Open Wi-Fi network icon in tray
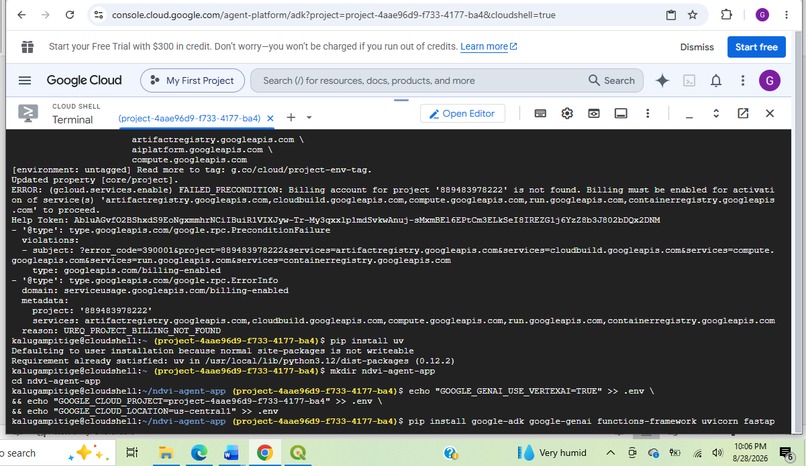 [698, 453]
